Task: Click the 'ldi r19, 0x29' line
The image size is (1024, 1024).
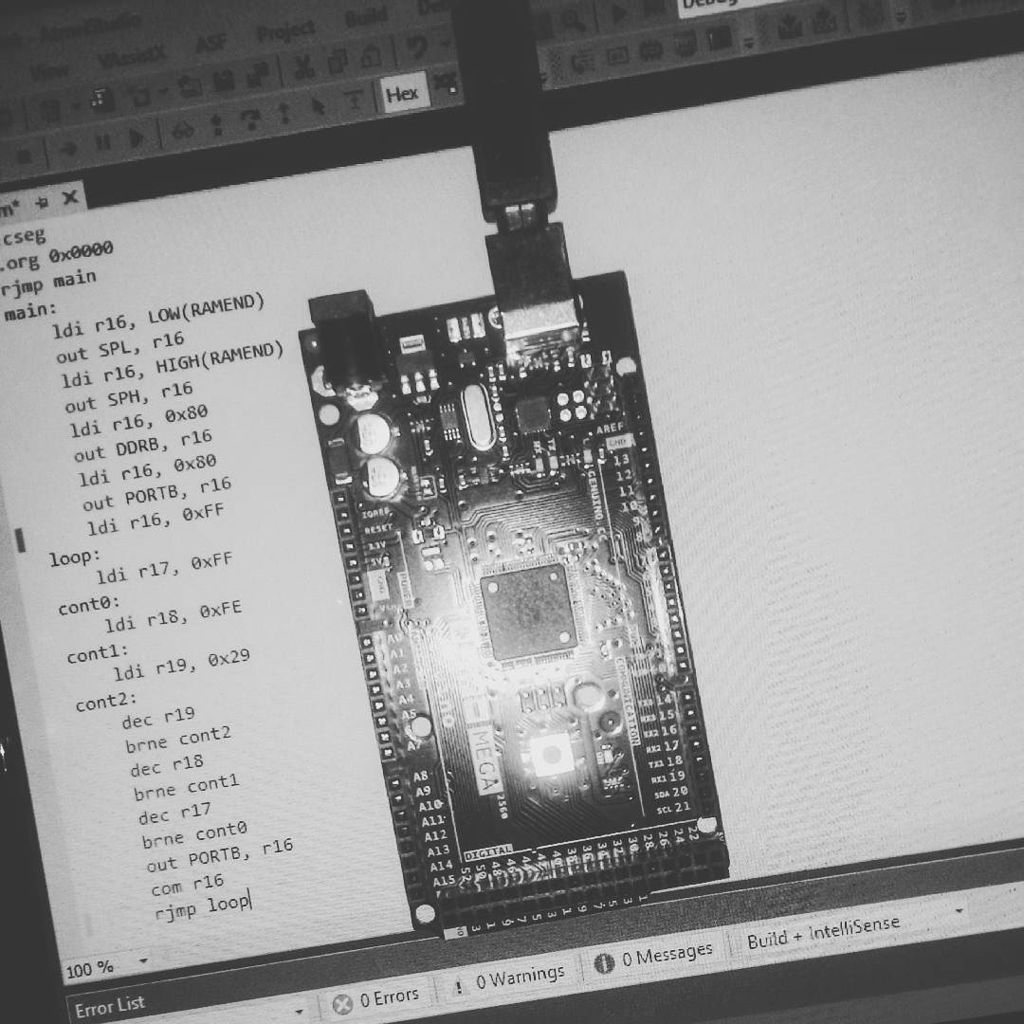Action: (182, 665)
